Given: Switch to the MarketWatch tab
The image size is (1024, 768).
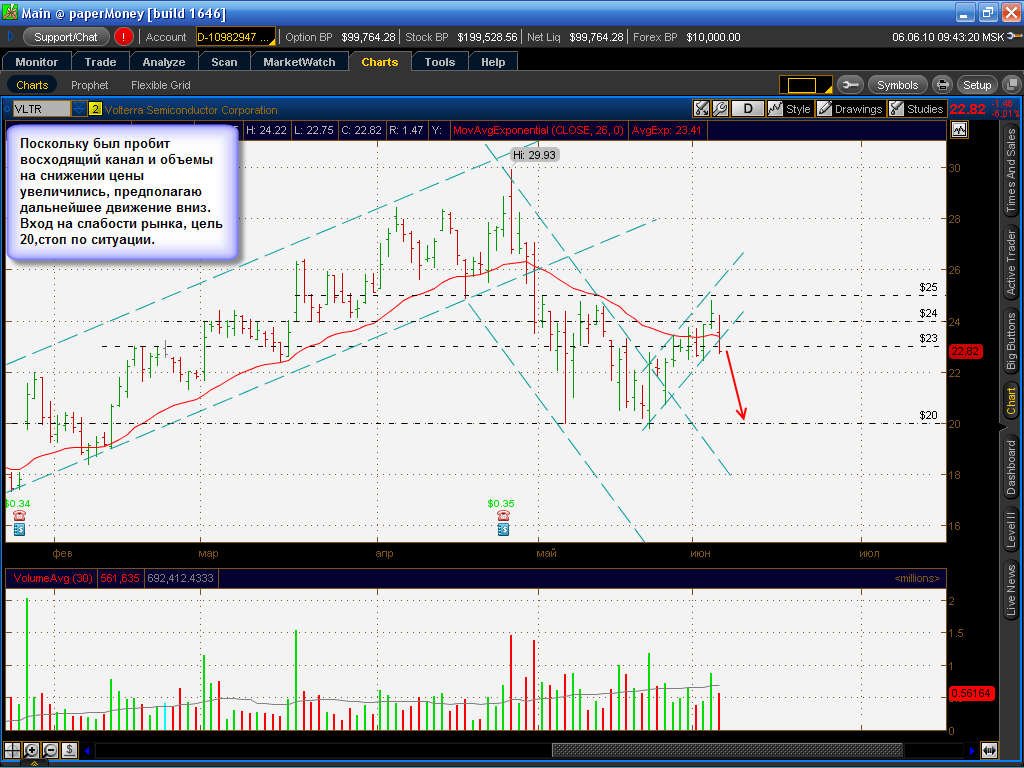Looking at the screenshot, I should (x=299, y=62).
